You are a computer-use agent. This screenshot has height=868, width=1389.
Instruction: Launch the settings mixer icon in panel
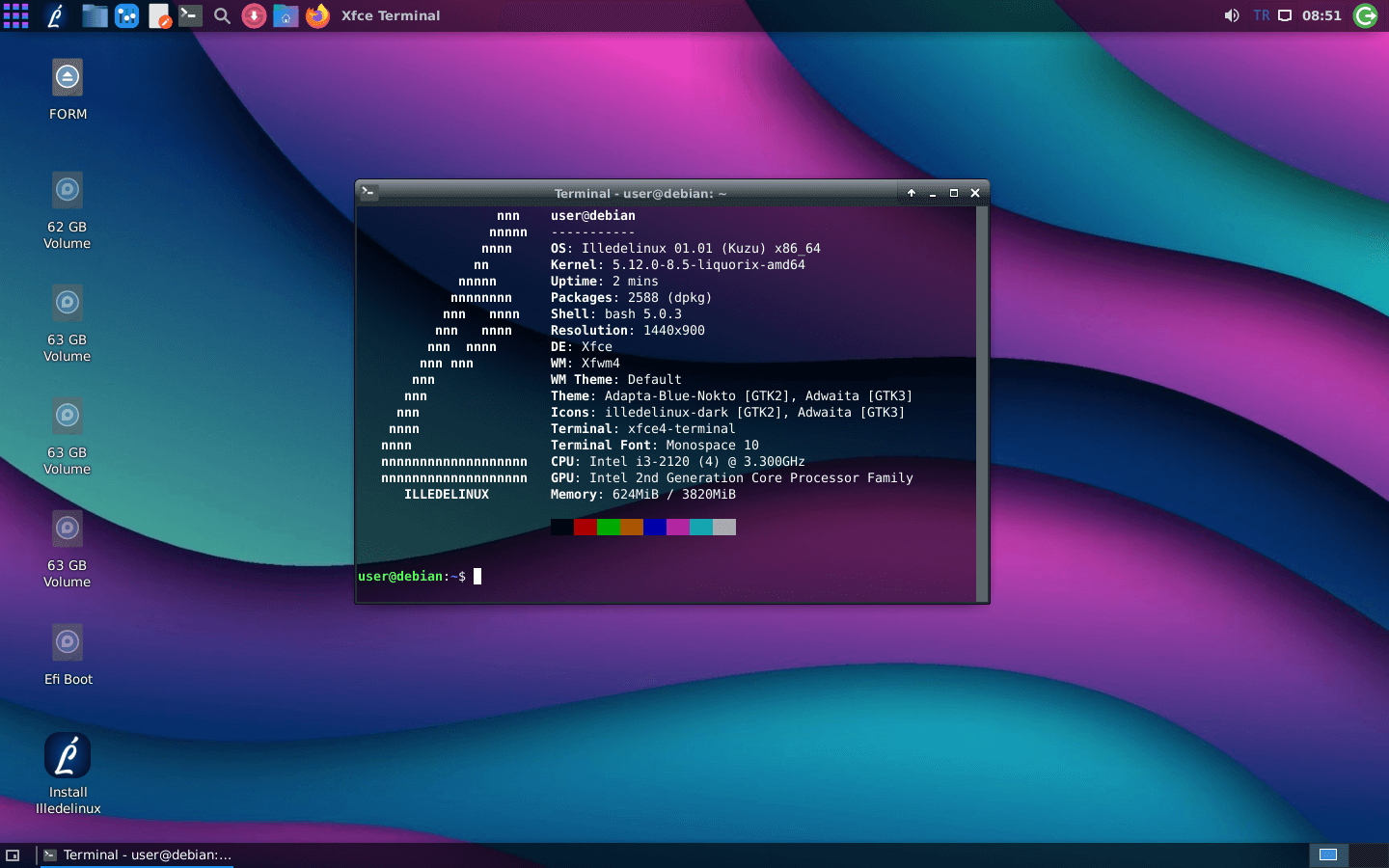pyautogui.click(x=126, y=15)
